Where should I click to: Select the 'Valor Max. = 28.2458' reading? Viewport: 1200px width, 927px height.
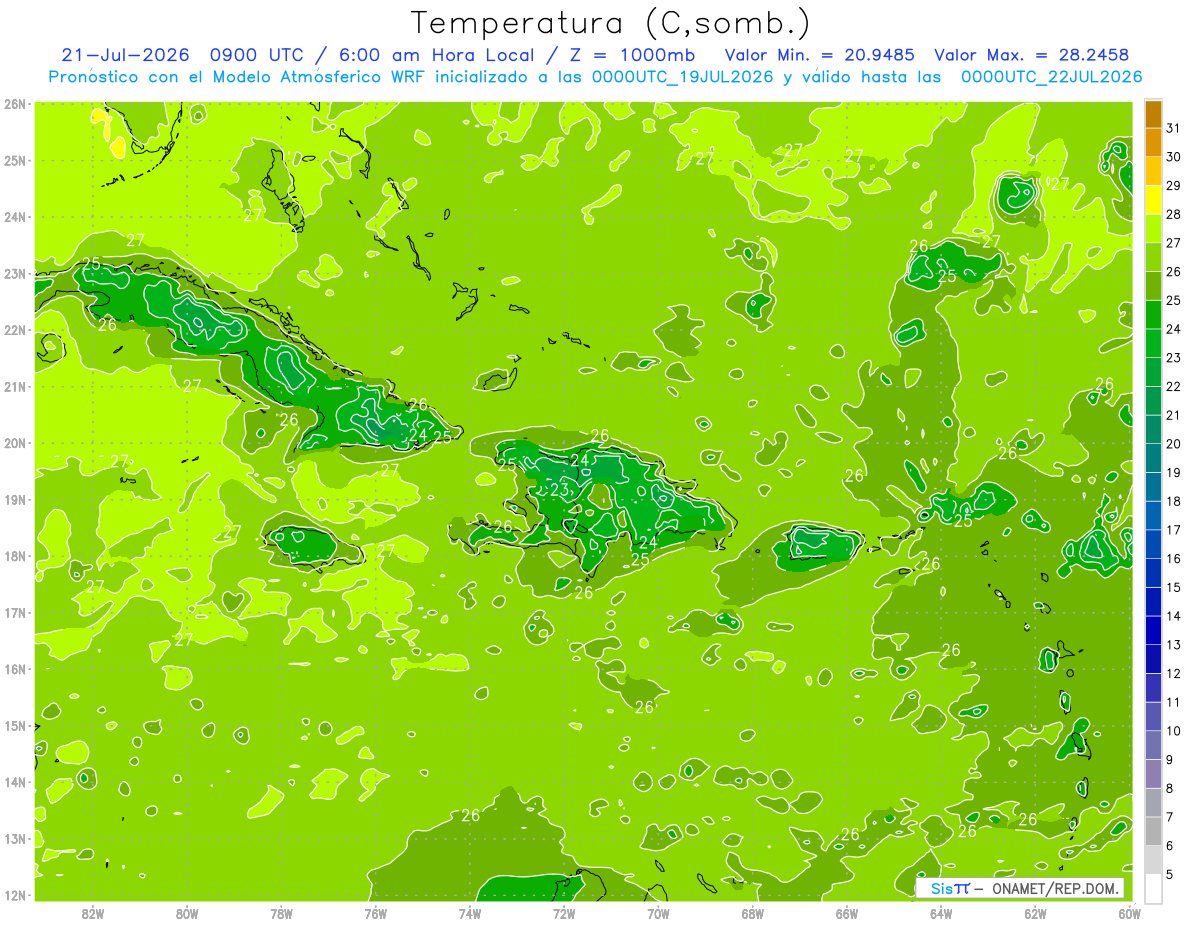tap(1031, 55)
